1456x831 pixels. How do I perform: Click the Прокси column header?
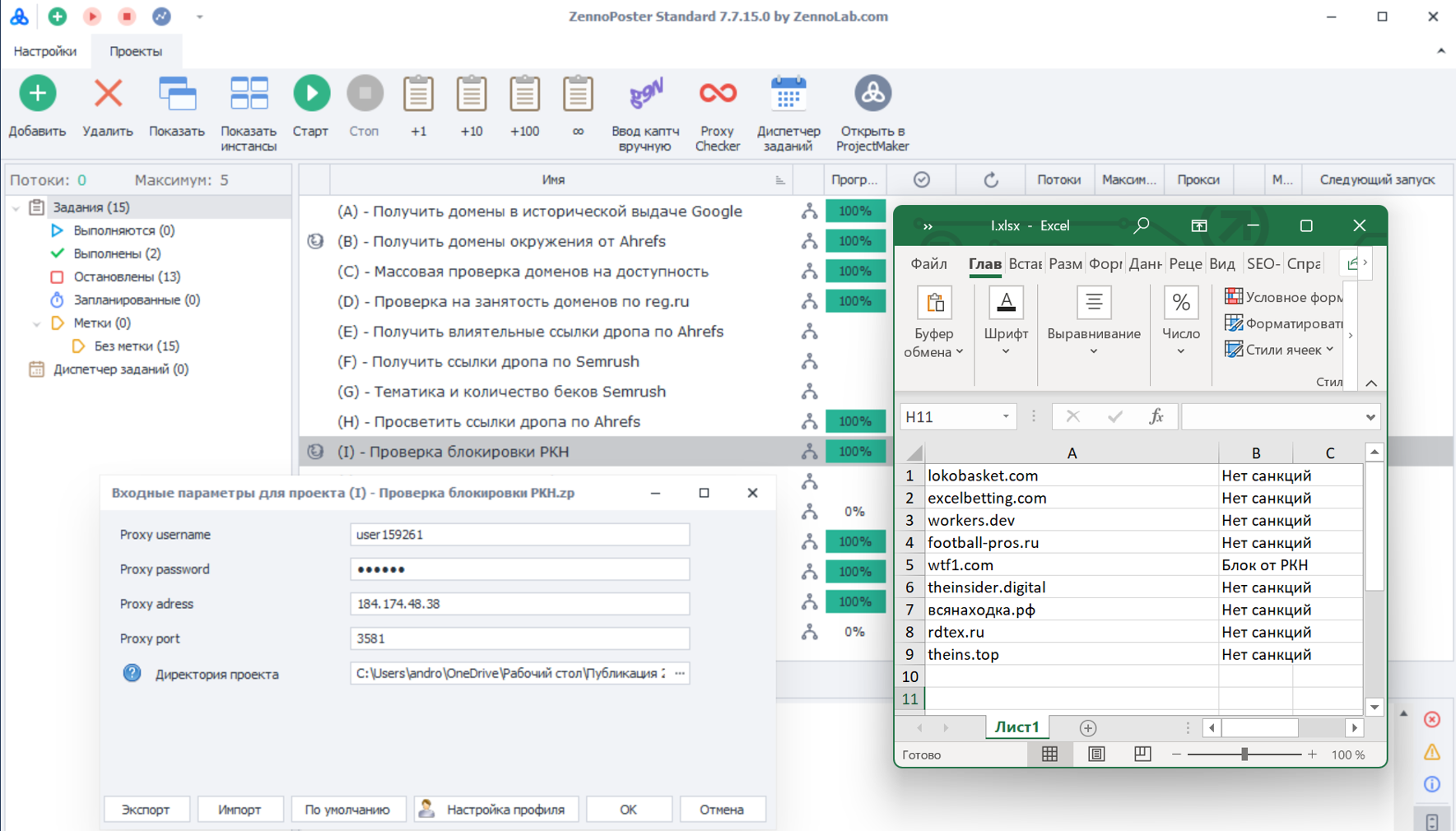coord(1198,180)
